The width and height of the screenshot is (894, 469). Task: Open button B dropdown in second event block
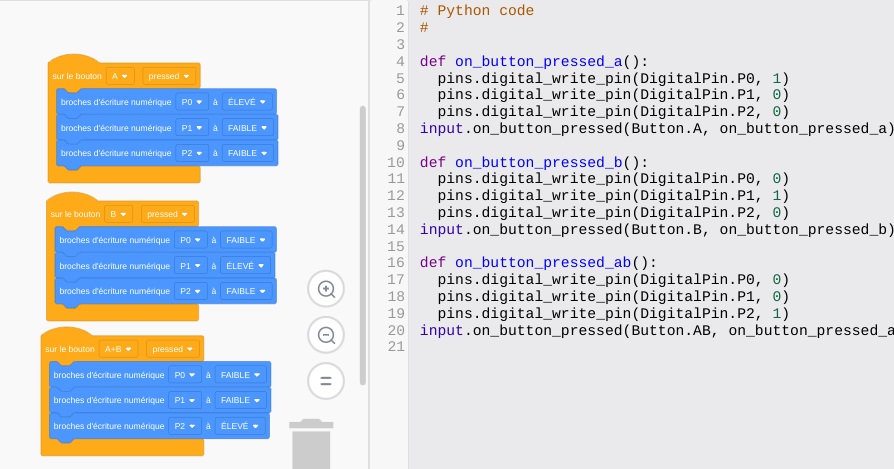(x=119, y=214)
